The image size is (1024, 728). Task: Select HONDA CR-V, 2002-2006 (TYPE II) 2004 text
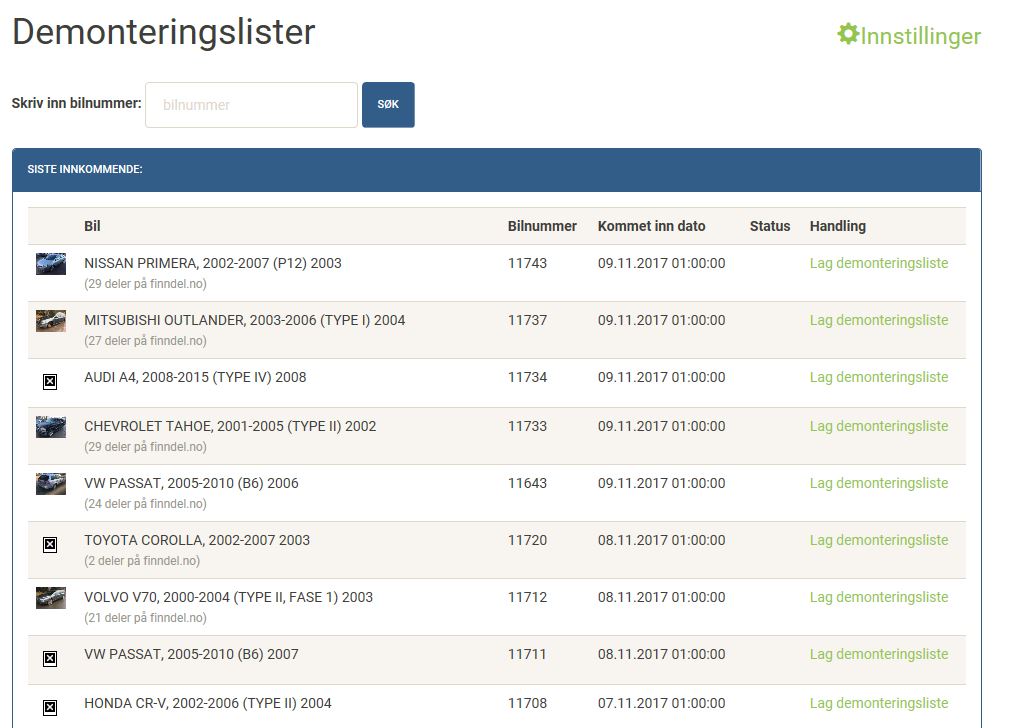(208, 703)
